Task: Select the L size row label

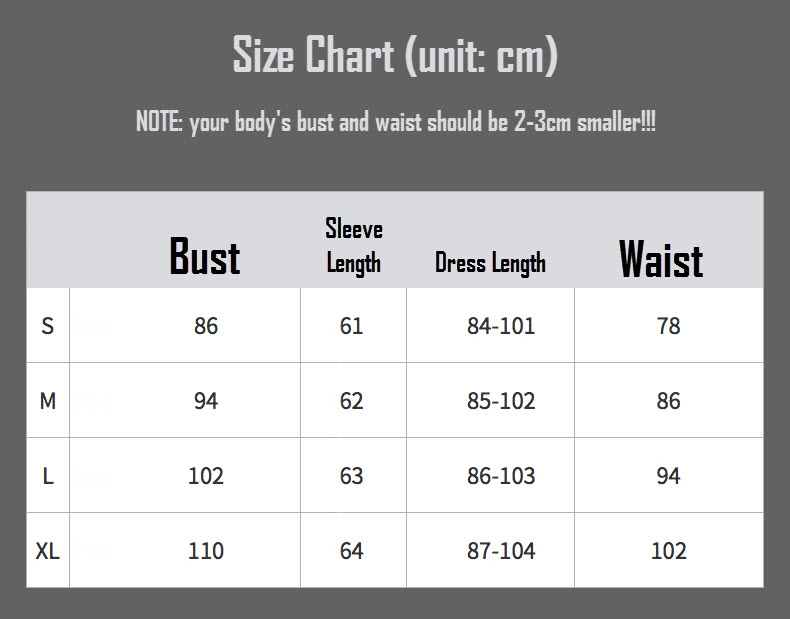Action: [47, 476]
